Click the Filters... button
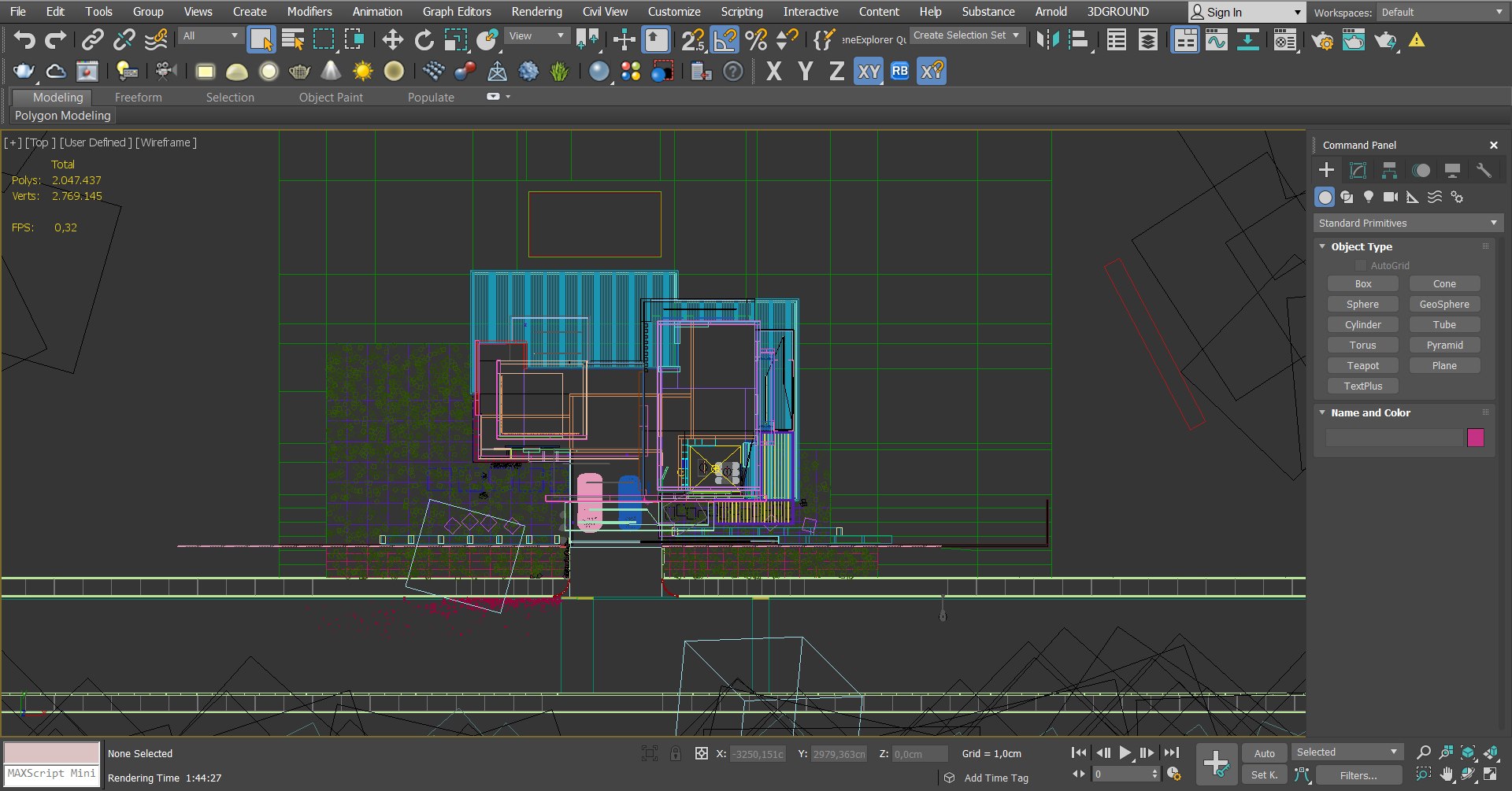Viewport: 1512px width, 791px height. coord(1358,775)
